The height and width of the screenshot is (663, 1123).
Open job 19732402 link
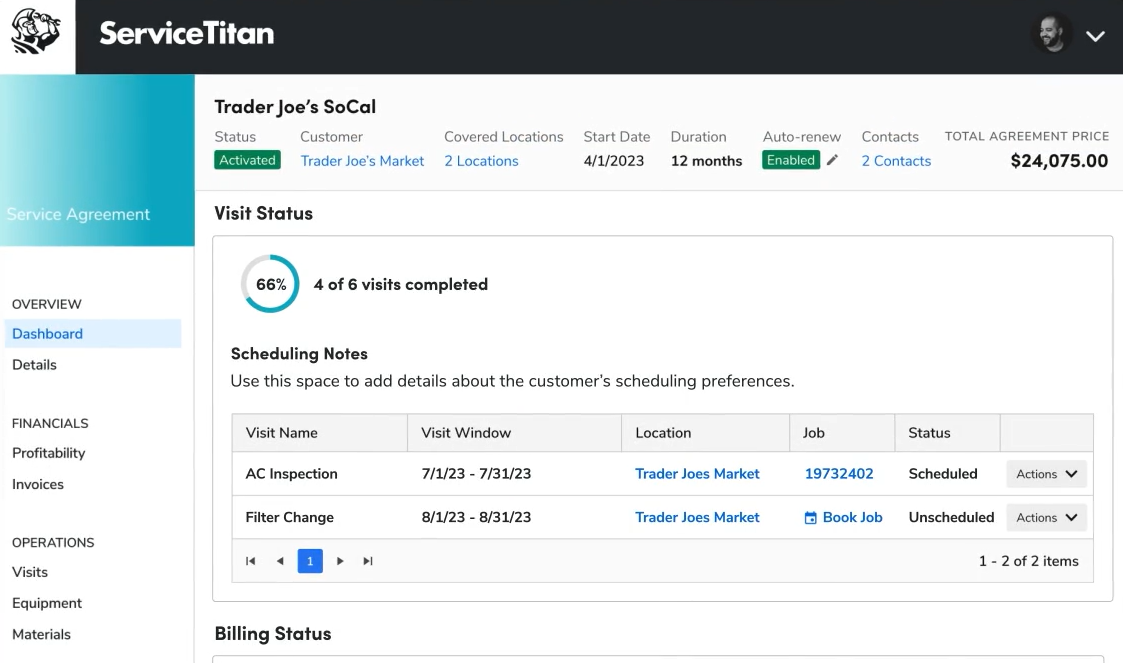(839, 474)
